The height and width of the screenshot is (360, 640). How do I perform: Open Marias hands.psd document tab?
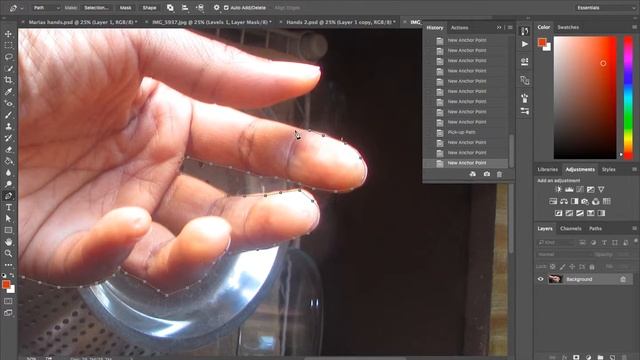[82, 22]
